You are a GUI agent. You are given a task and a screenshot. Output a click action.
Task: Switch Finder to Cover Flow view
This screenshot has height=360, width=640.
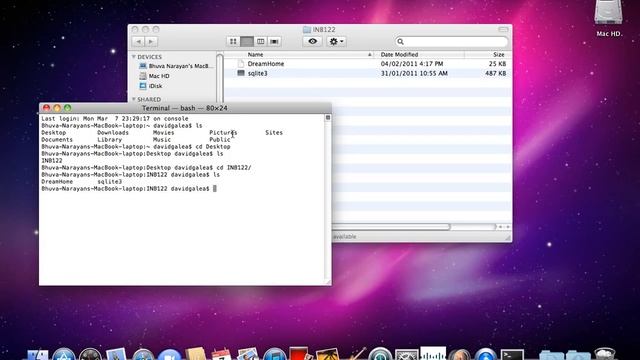pos(274,41)
